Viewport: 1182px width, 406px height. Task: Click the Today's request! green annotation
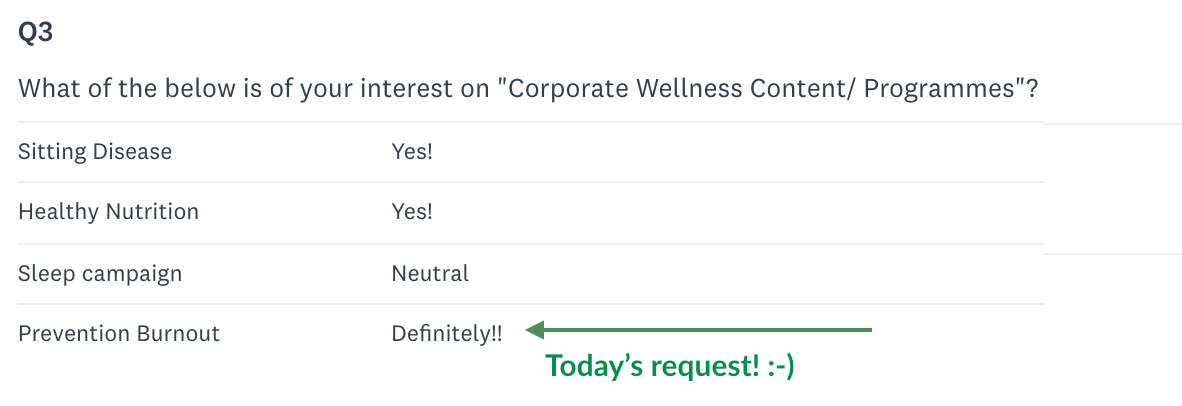click(651, 367)
